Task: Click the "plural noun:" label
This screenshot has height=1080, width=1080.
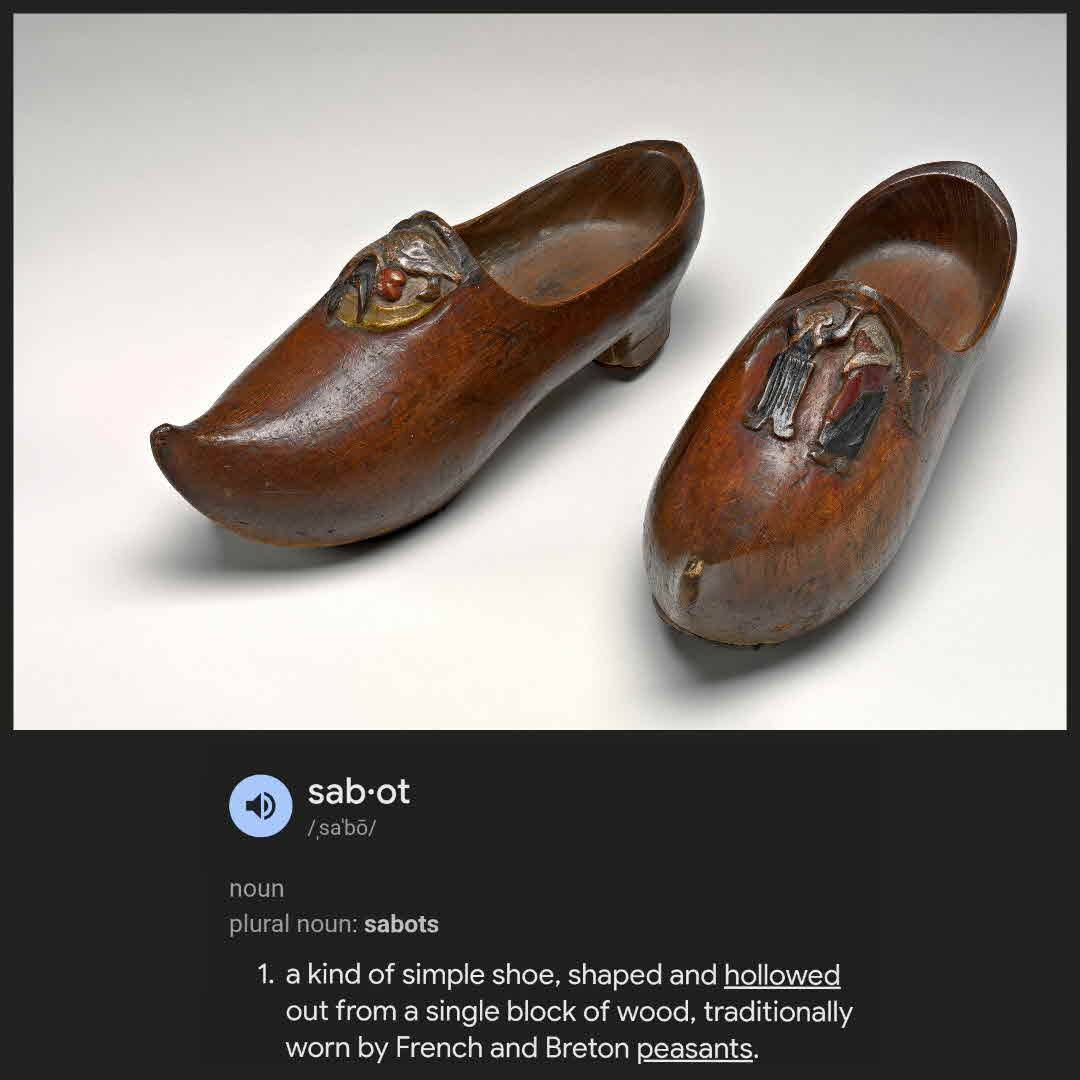Action: (294, 924)
